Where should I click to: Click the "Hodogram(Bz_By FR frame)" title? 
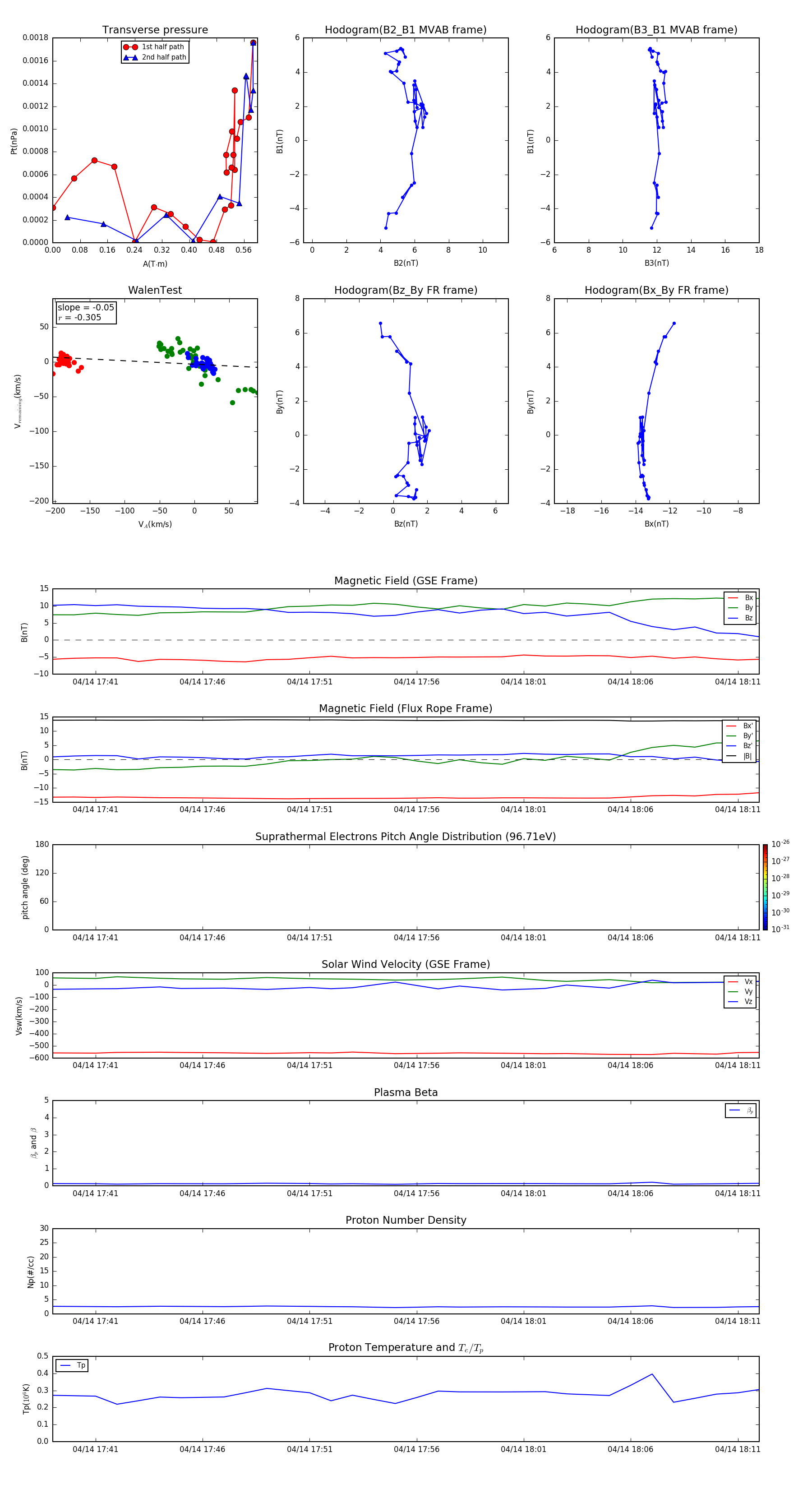(406, 290)
